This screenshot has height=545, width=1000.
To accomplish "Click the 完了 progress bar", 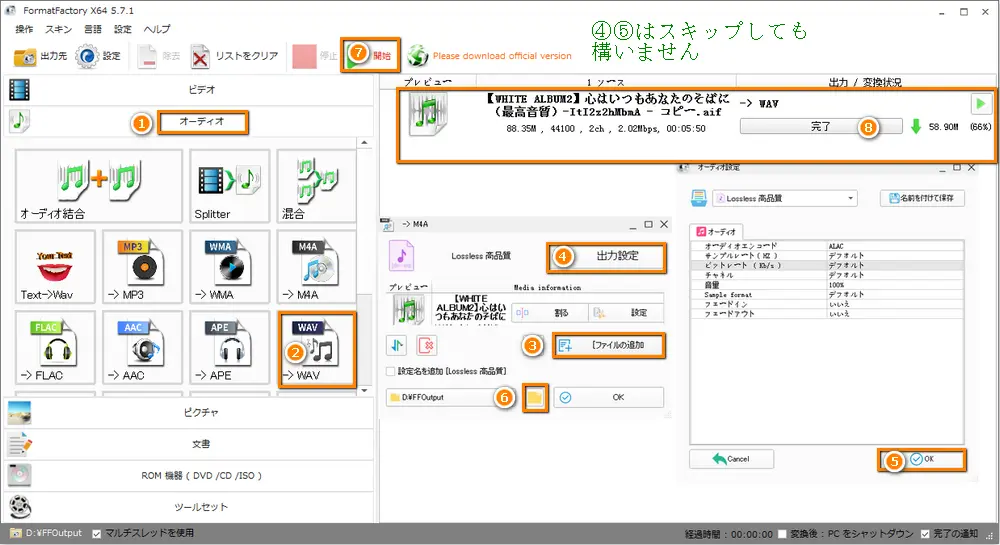I will [821, 126].
